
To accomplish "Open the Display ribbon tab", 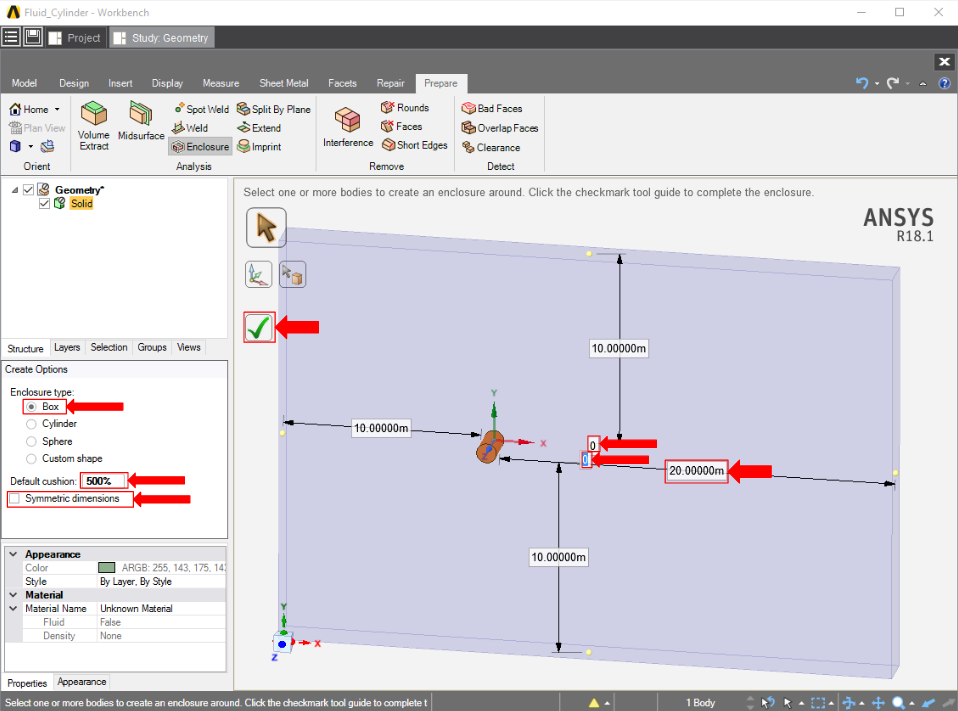I will [167, 83].
